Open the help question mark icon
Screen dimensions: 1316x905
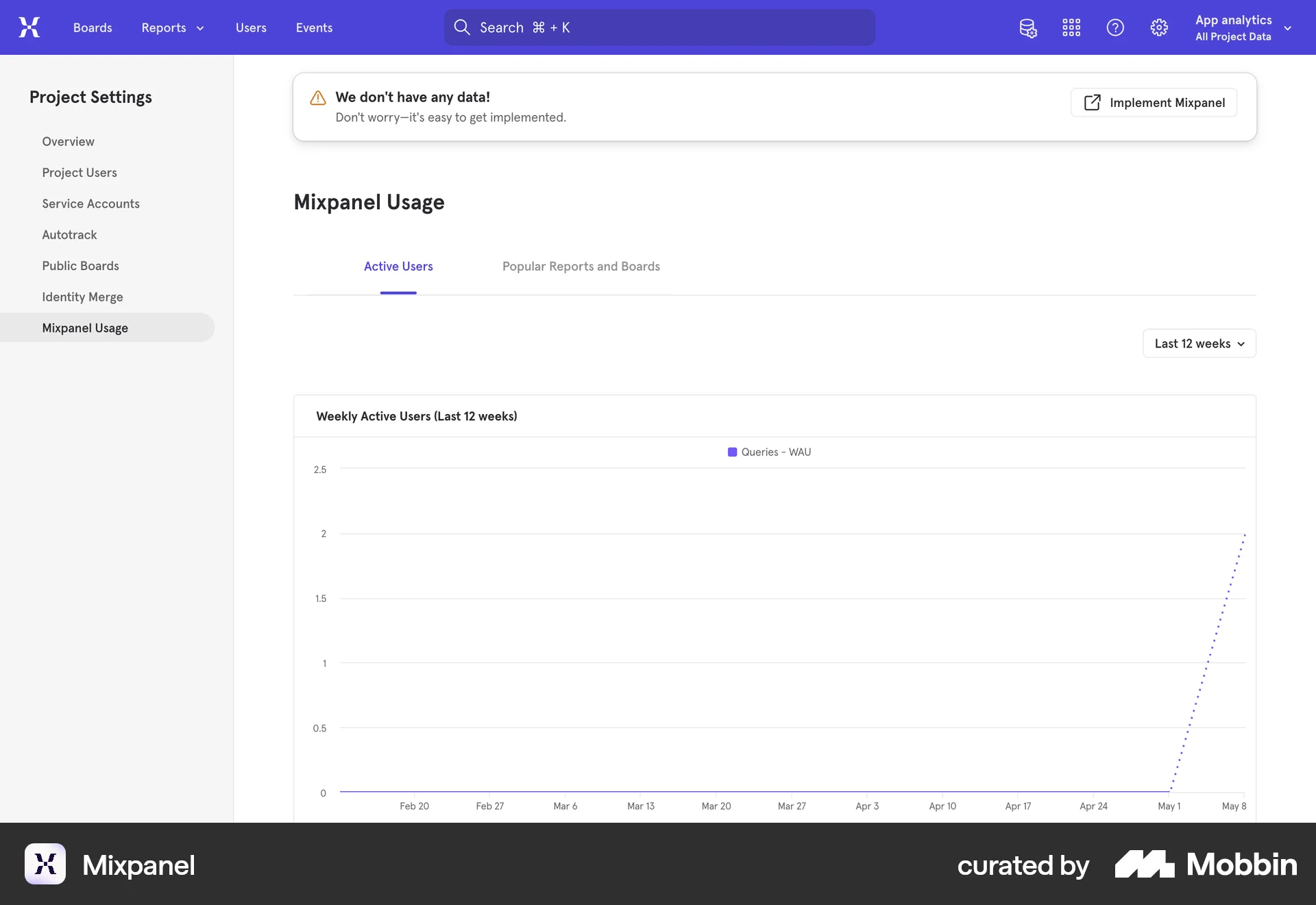tap(1115, 27)
